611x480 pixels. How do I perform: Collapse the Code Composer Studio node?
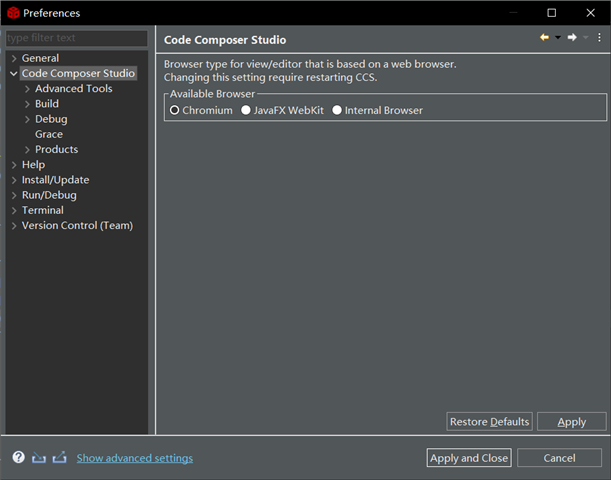14,74
